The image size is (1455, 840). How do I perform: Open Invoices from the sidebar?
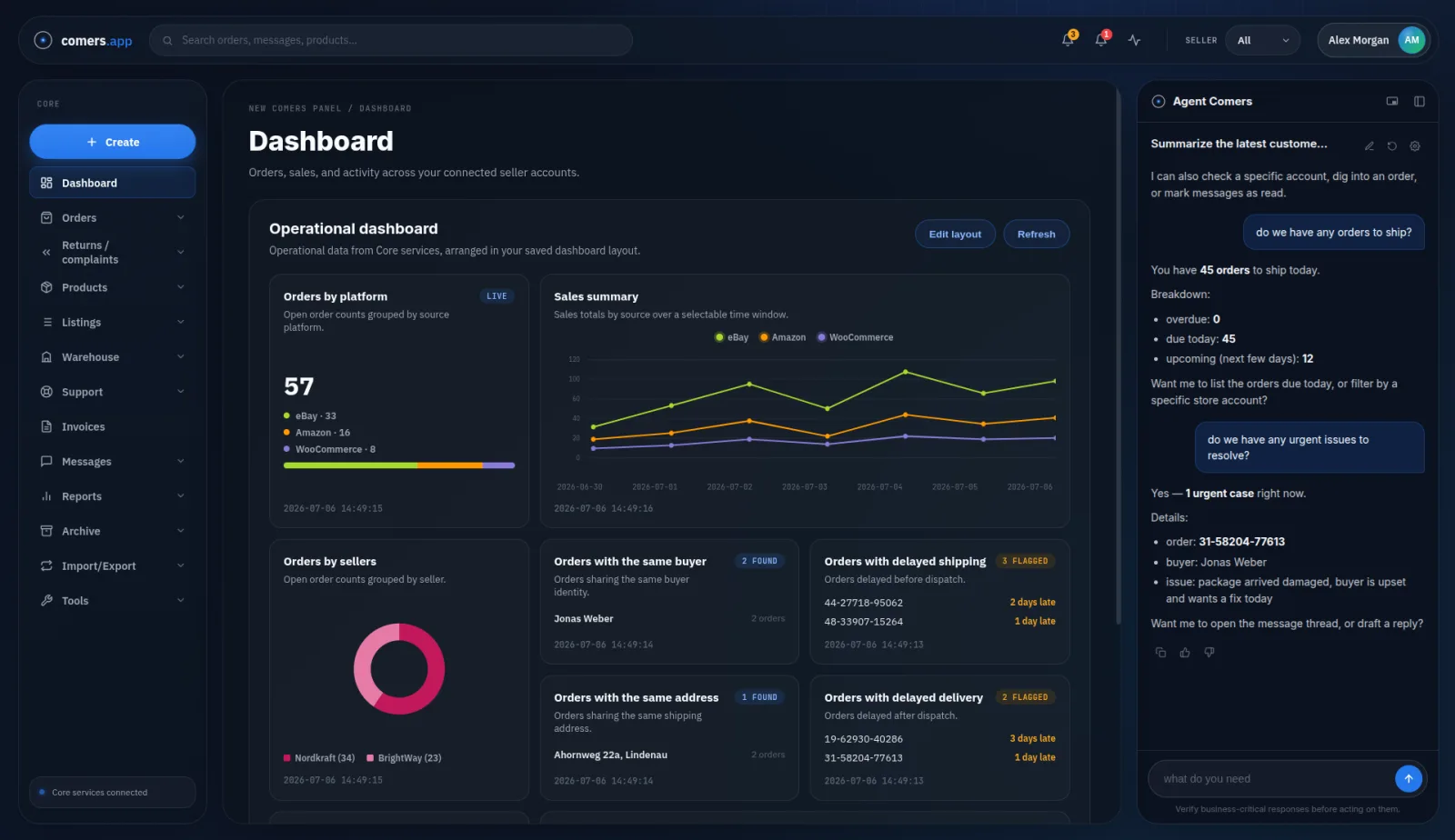[113, 427]
